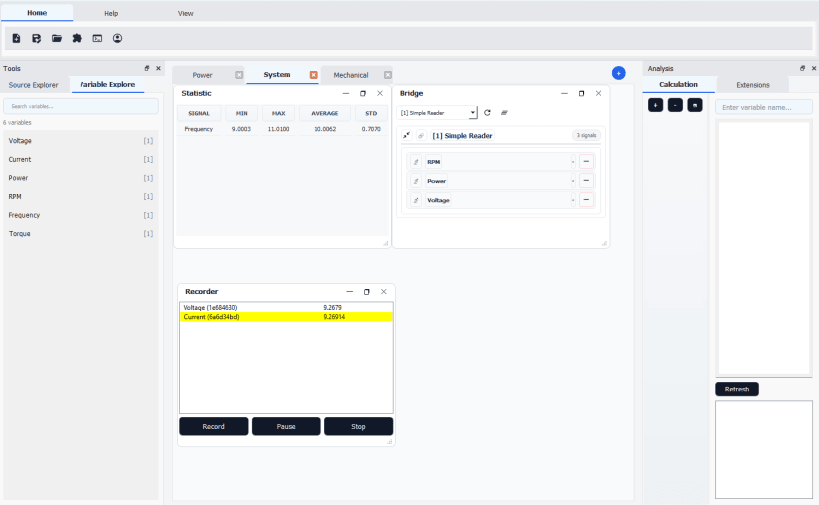
Task: Switch to the Home ribbon tab
Action: coord(37,13)
